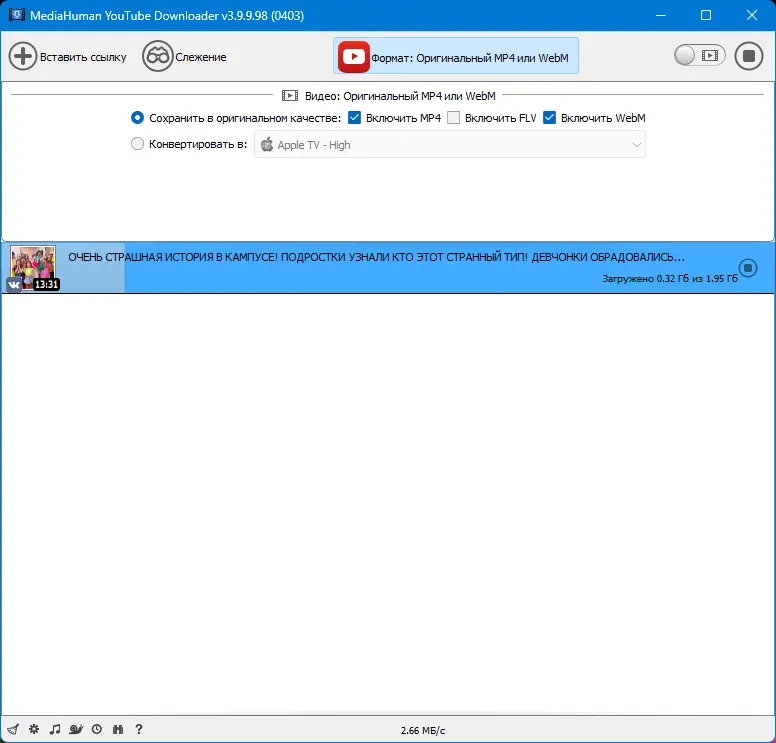The image size is (776, 743).
Task: Toggle the auto-start download switch
Action: pyautogui.click(x=699, y=55)
